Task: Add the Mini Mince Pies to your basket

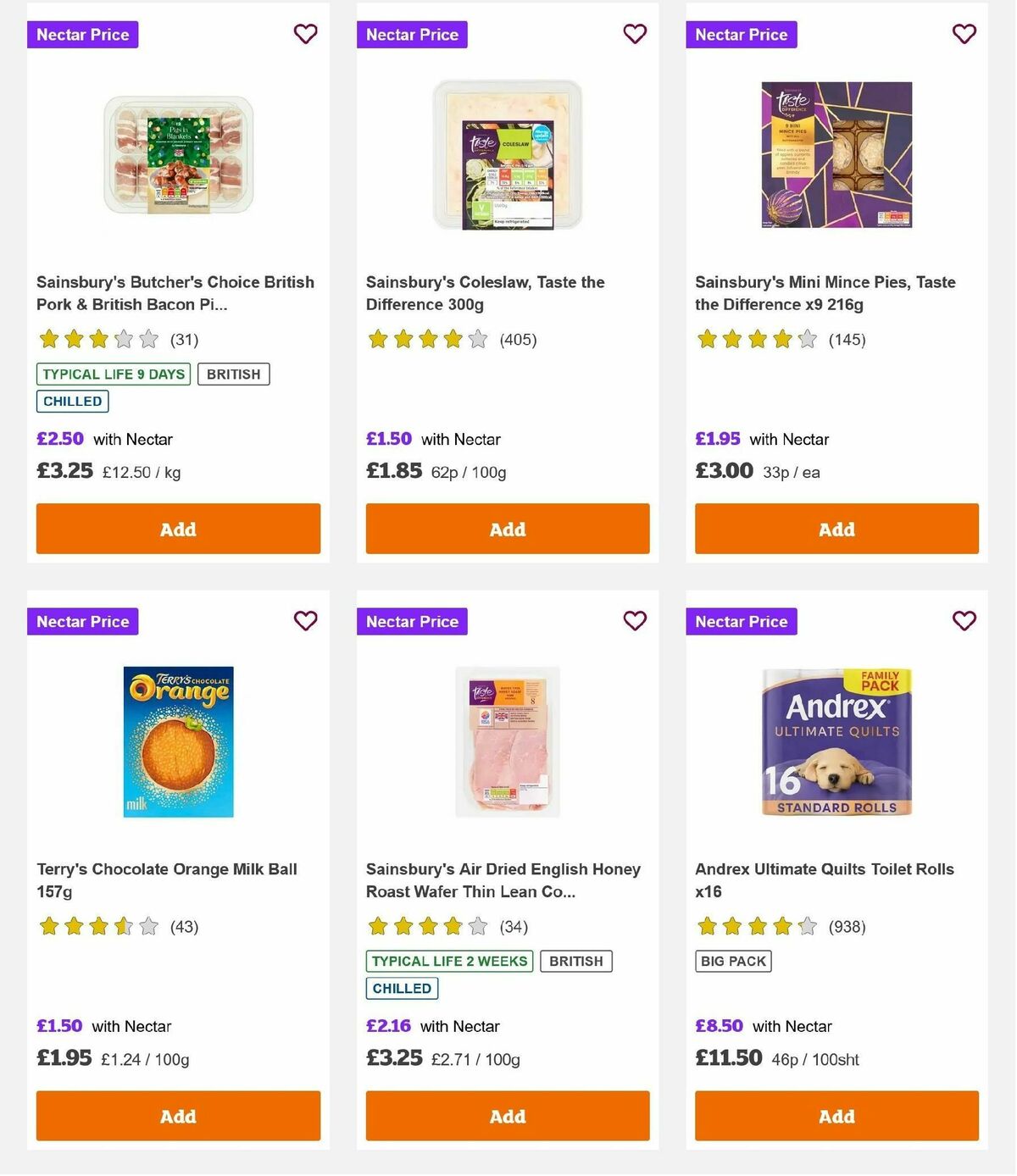Action: [836, 529]
